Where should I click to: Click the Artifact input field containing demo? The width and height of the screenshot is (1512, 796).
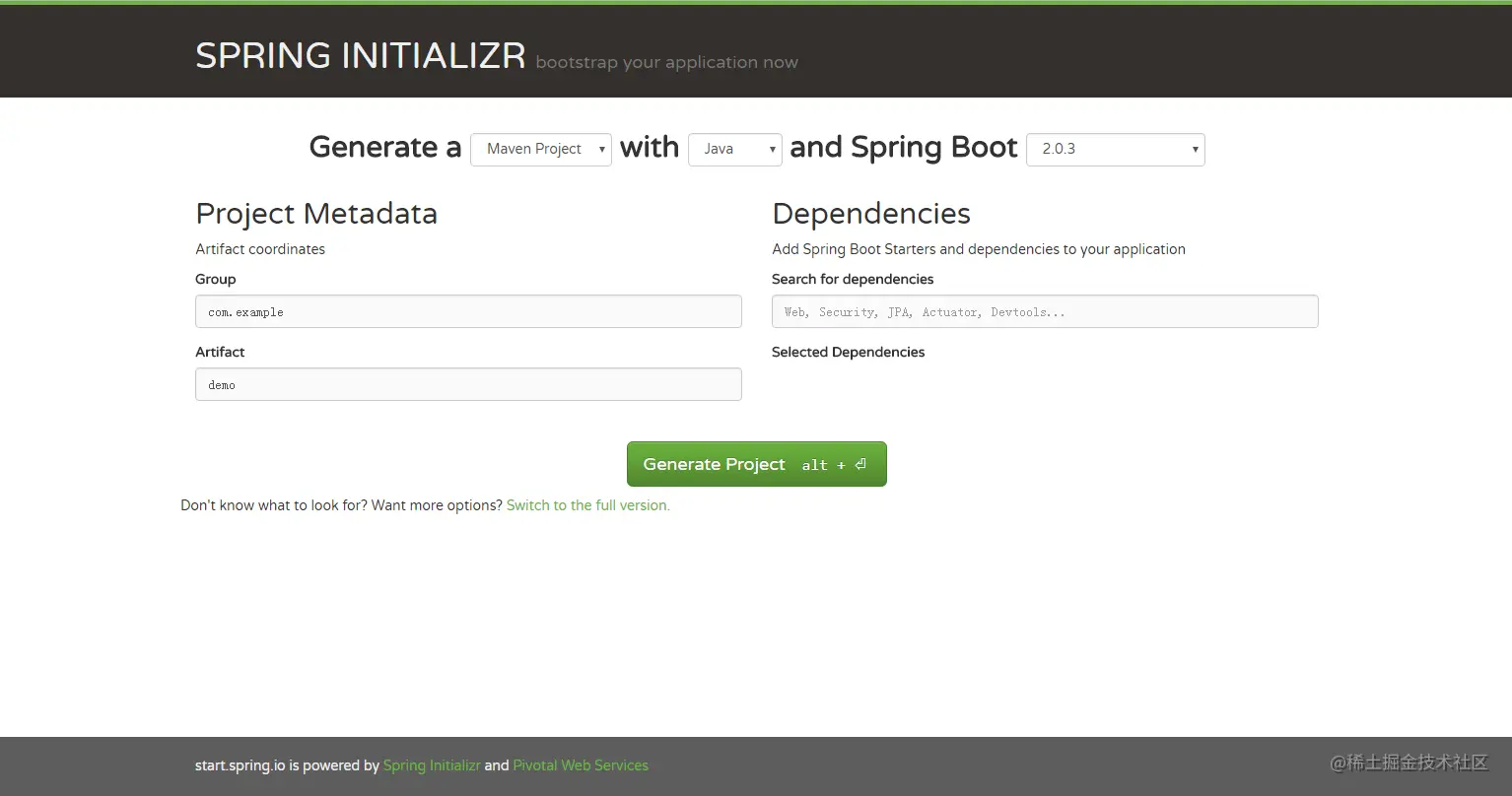click(468, 384)
